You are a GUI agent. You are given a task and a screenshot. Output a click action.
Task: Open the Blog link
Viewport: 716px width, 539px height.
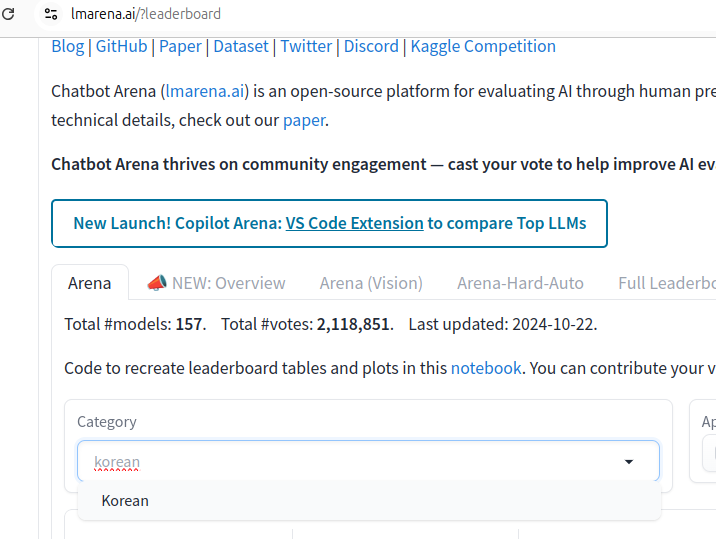click(68, 46)
